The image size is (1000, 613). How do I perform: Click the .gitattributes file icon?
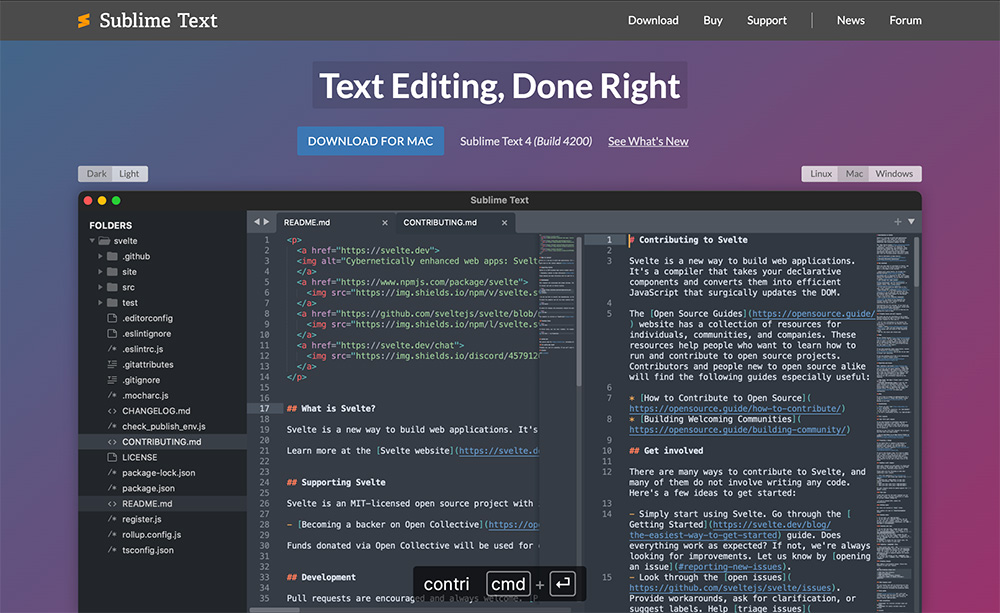click(112, 364)
